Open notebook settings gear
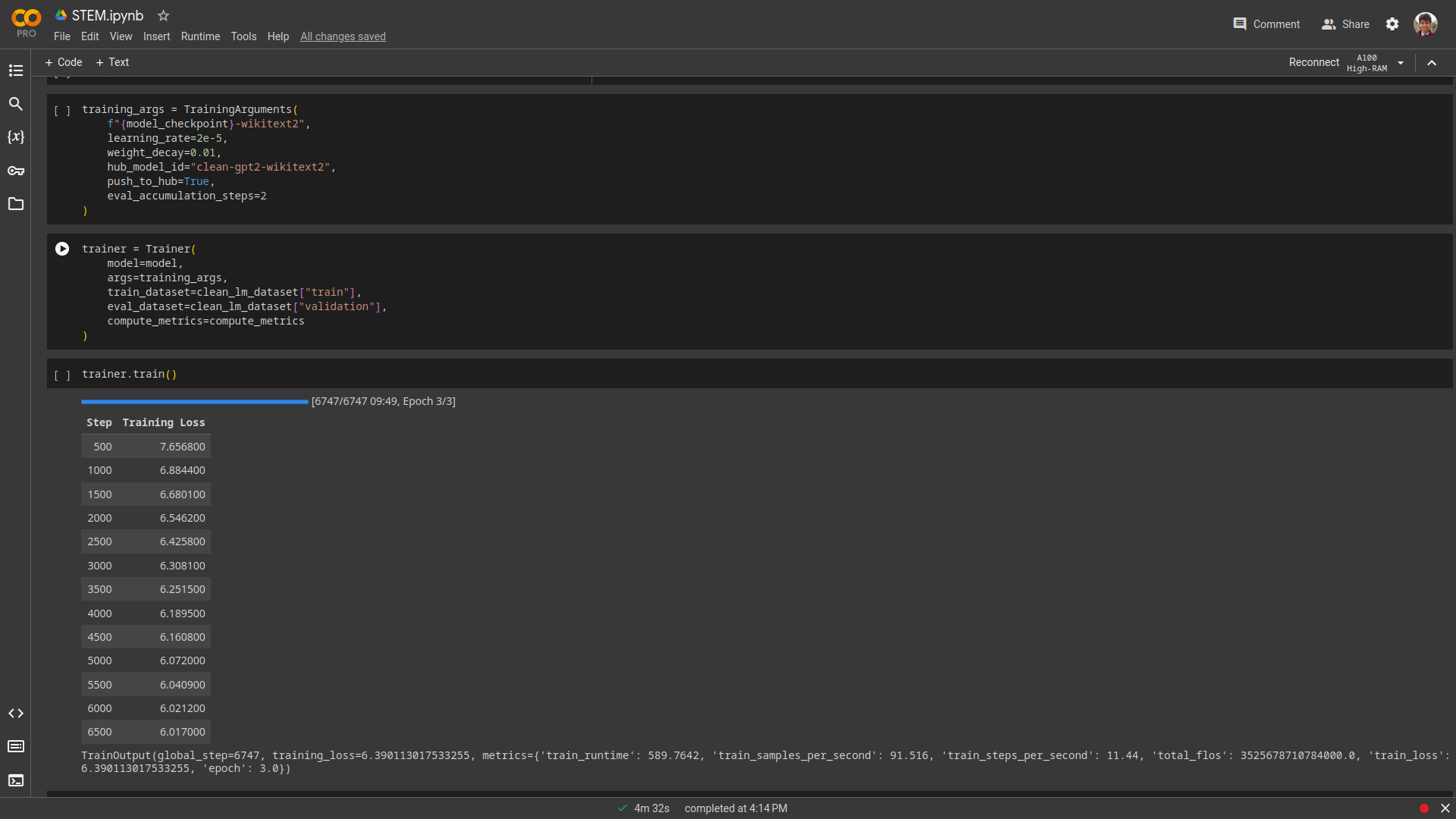Viewport: 1456px width, 819px height. 1392,24
